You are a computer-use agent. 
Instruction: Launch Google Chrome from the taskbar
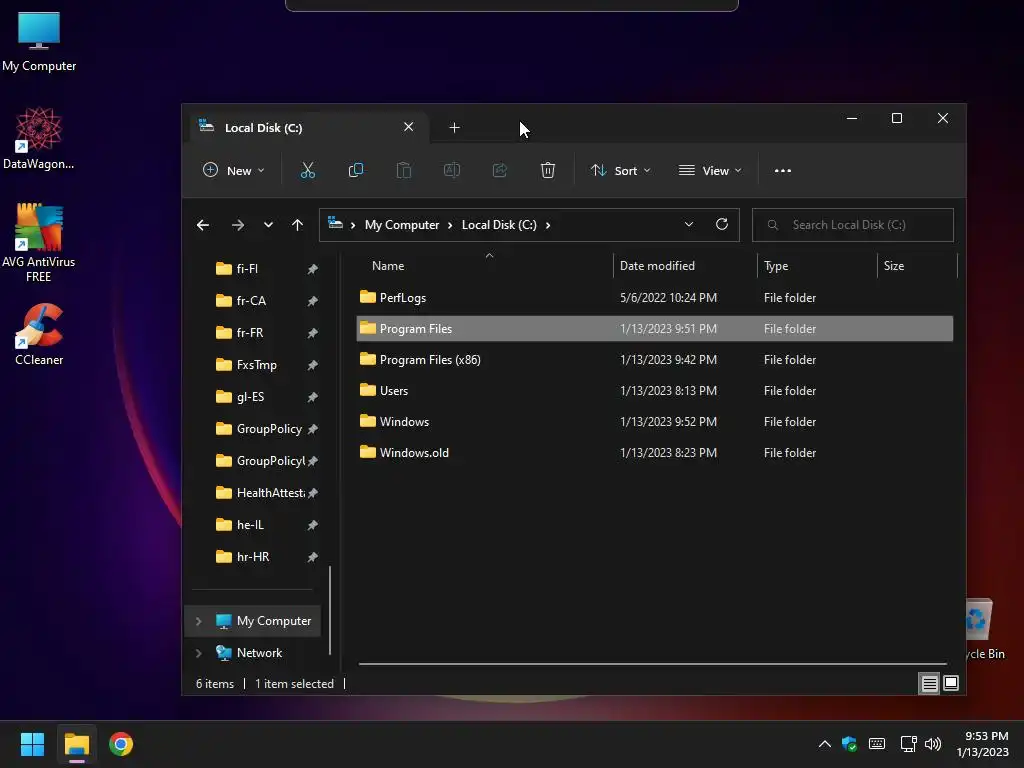click(x=121, y=744)
